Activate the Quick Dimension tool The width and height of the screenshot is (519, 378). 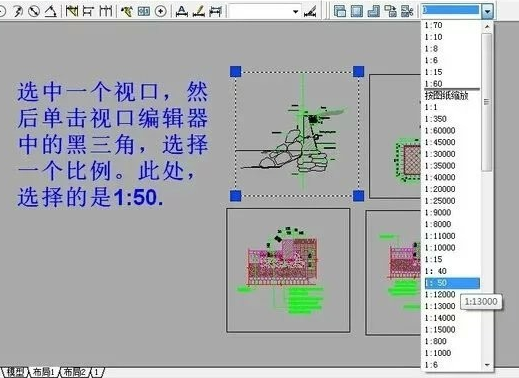pos(72,11)
